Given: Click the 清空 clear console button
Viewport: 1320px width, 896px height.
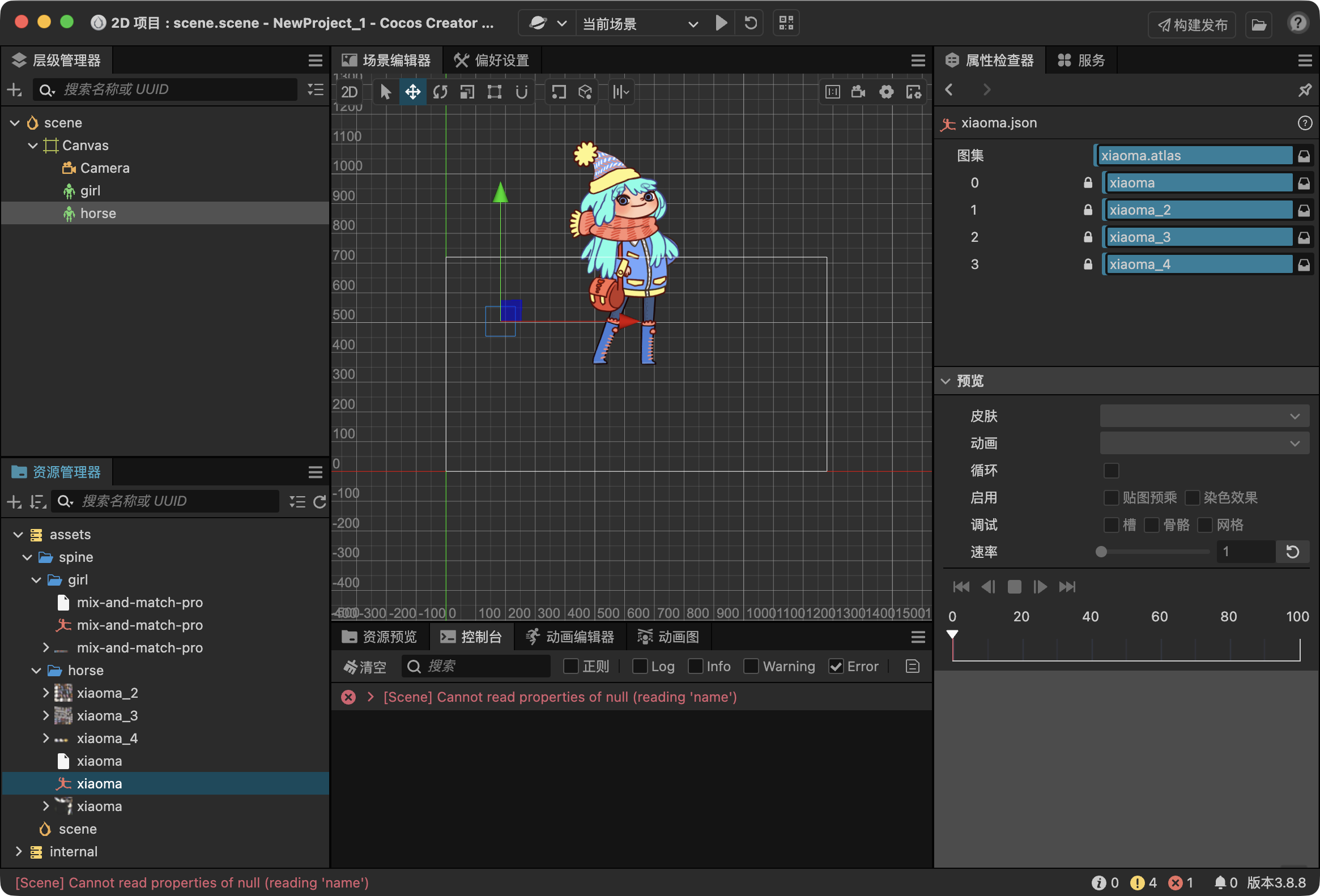Looking at the screenshot, I should (365, 667).
